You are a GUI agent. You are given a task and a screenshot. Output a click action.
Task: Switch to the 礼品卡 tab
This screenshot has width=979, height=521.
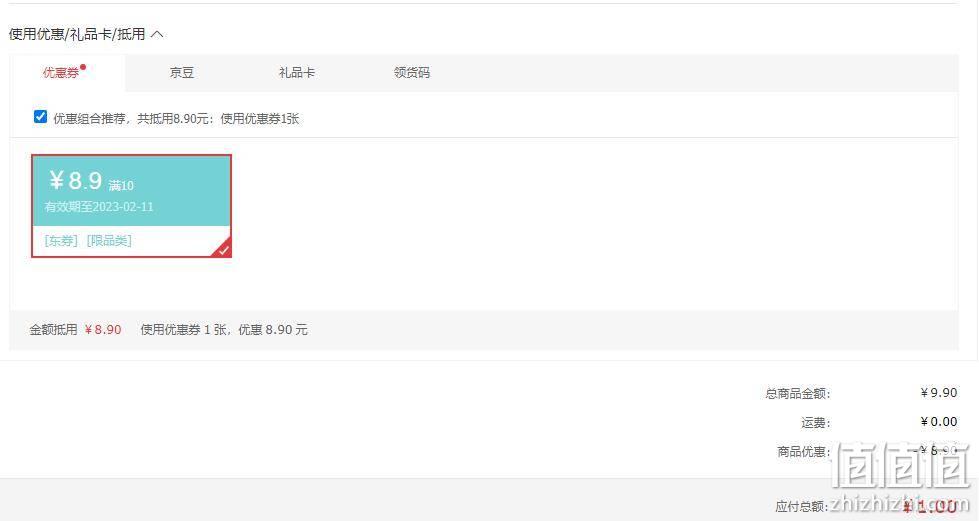point(297,73)
